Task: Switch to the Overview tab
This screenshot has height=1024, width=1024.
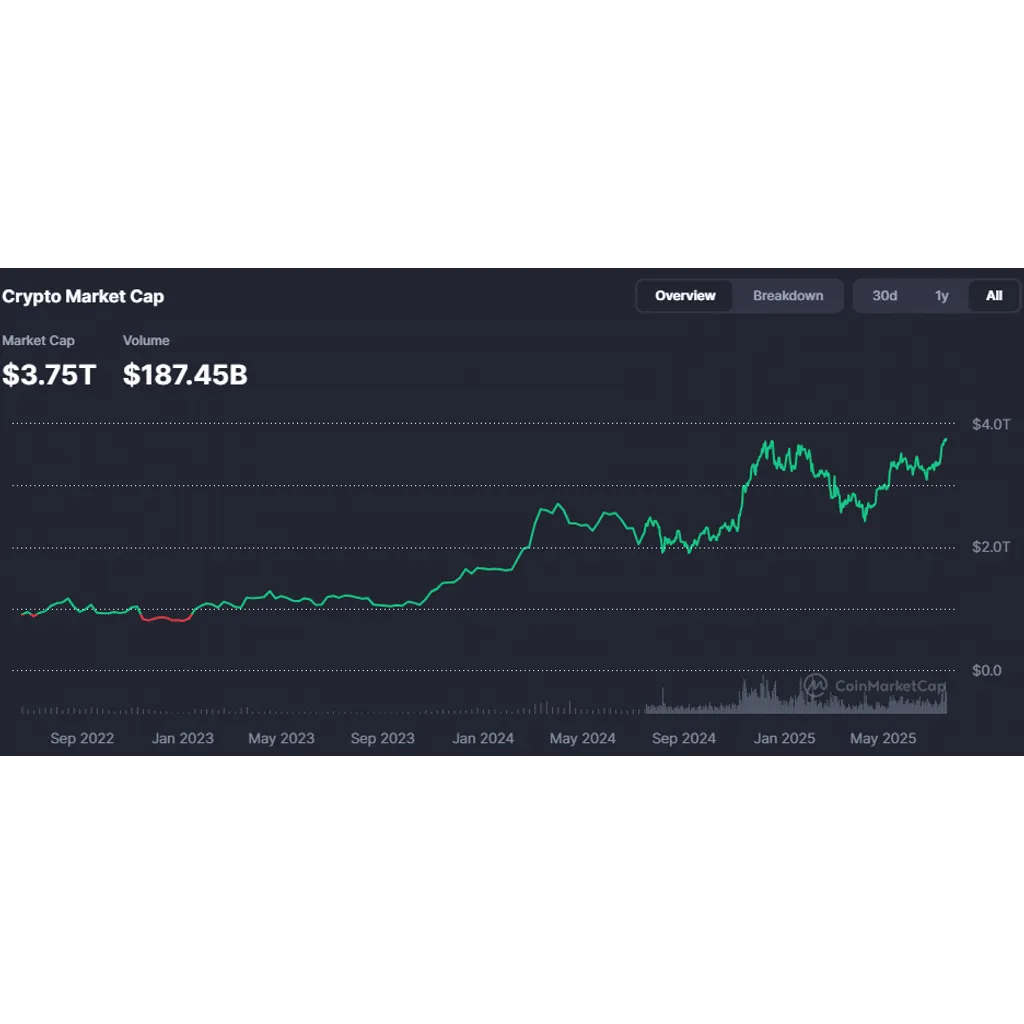Action: tap(684, 296)
